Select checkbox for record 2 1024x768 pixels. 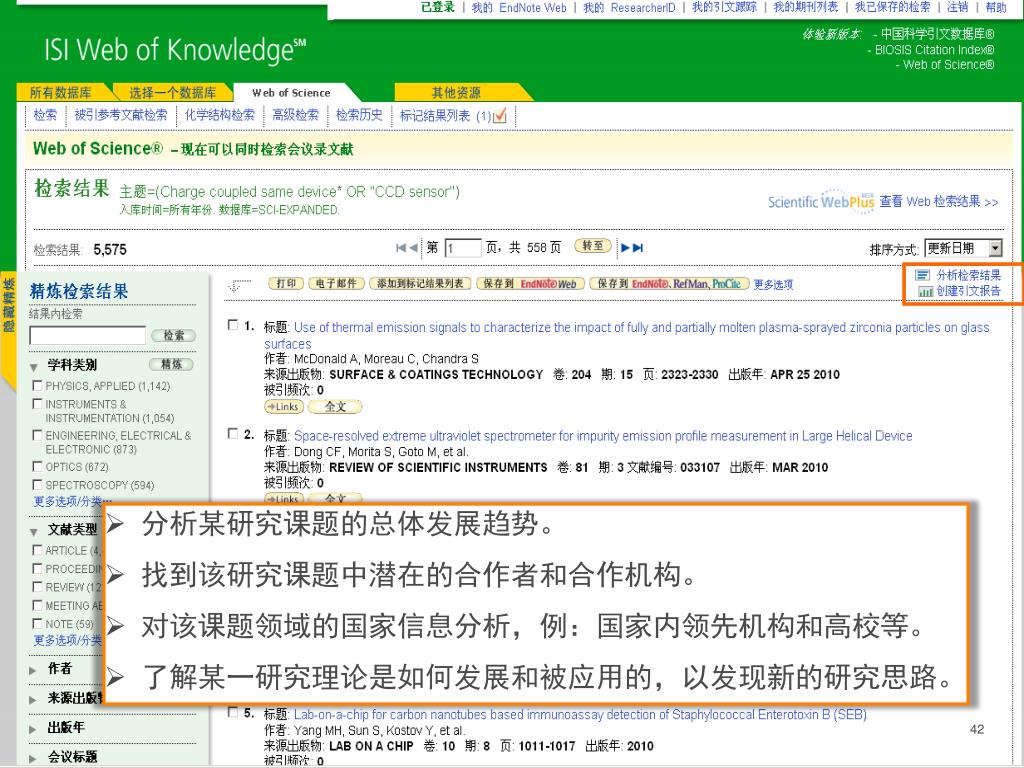232,434
